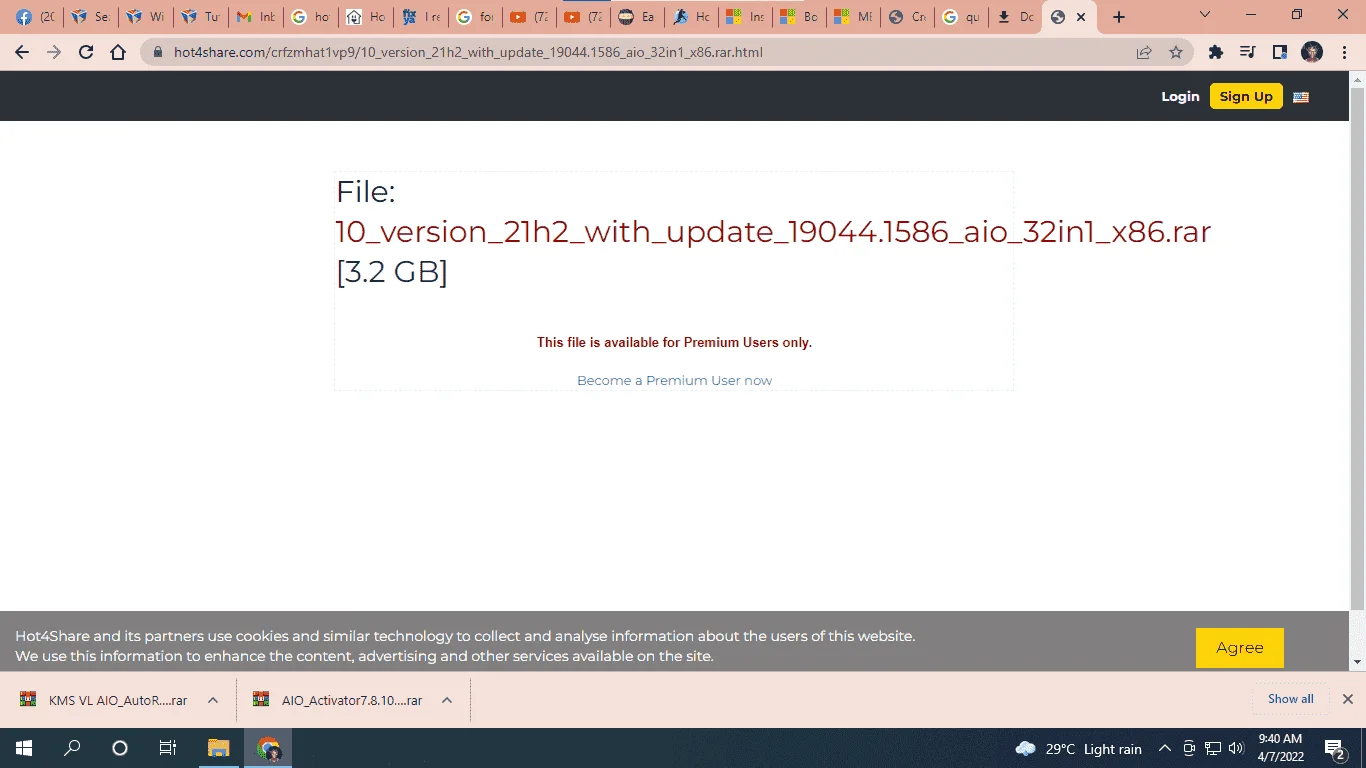Switch to the 'Cr' globe tab

coord(907,17)
